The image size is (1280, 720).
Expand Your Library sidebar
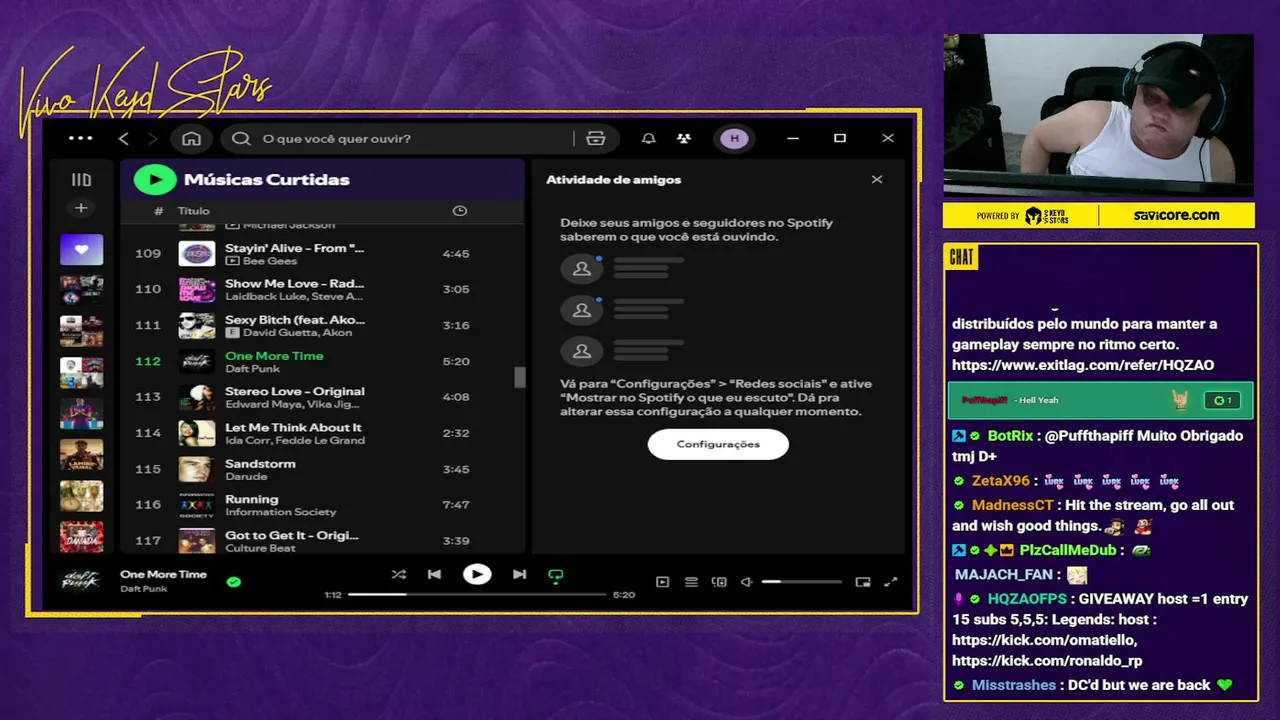pos(81,180)
